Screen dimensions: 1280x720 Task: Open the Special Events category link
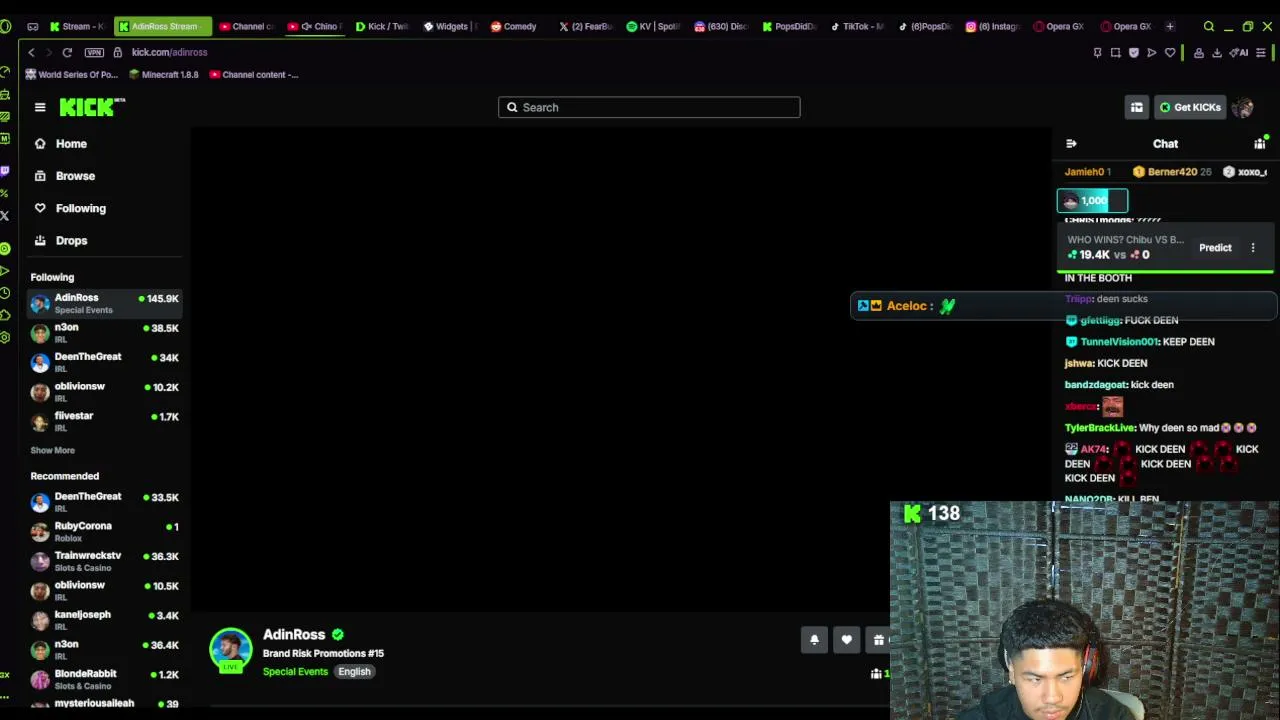tap(295, 672)
